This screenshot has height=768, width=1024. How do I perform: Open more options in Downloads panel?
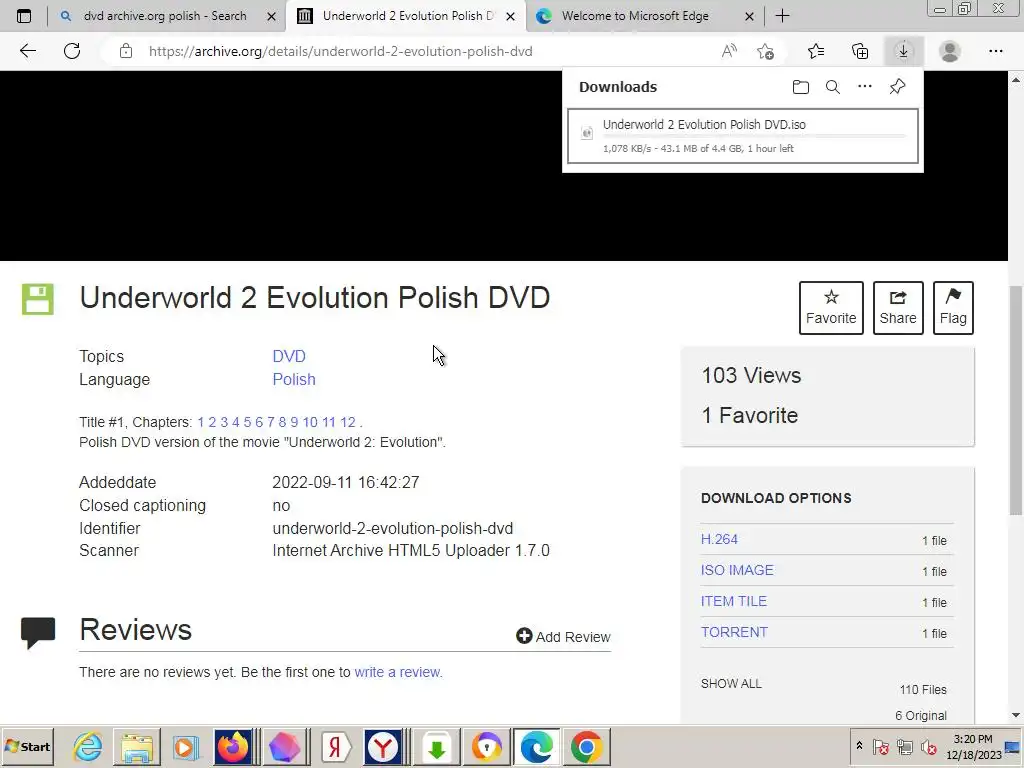point(865,86)
